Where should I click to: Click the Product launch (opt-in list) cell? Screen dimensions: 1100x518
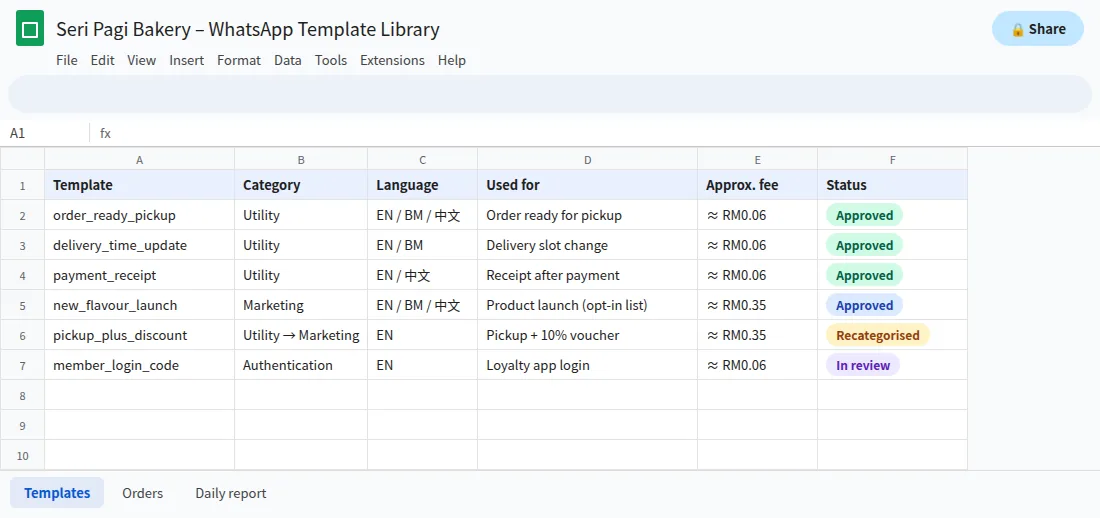587,305
